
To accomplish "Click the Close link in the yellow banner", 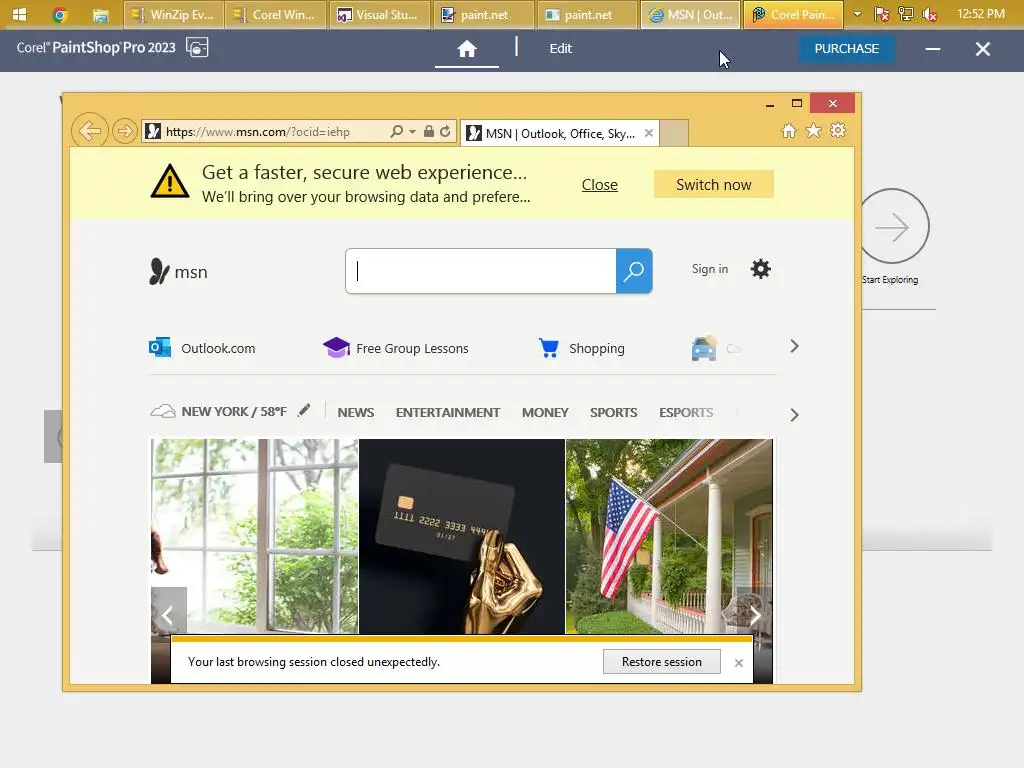I will point(600,185).
